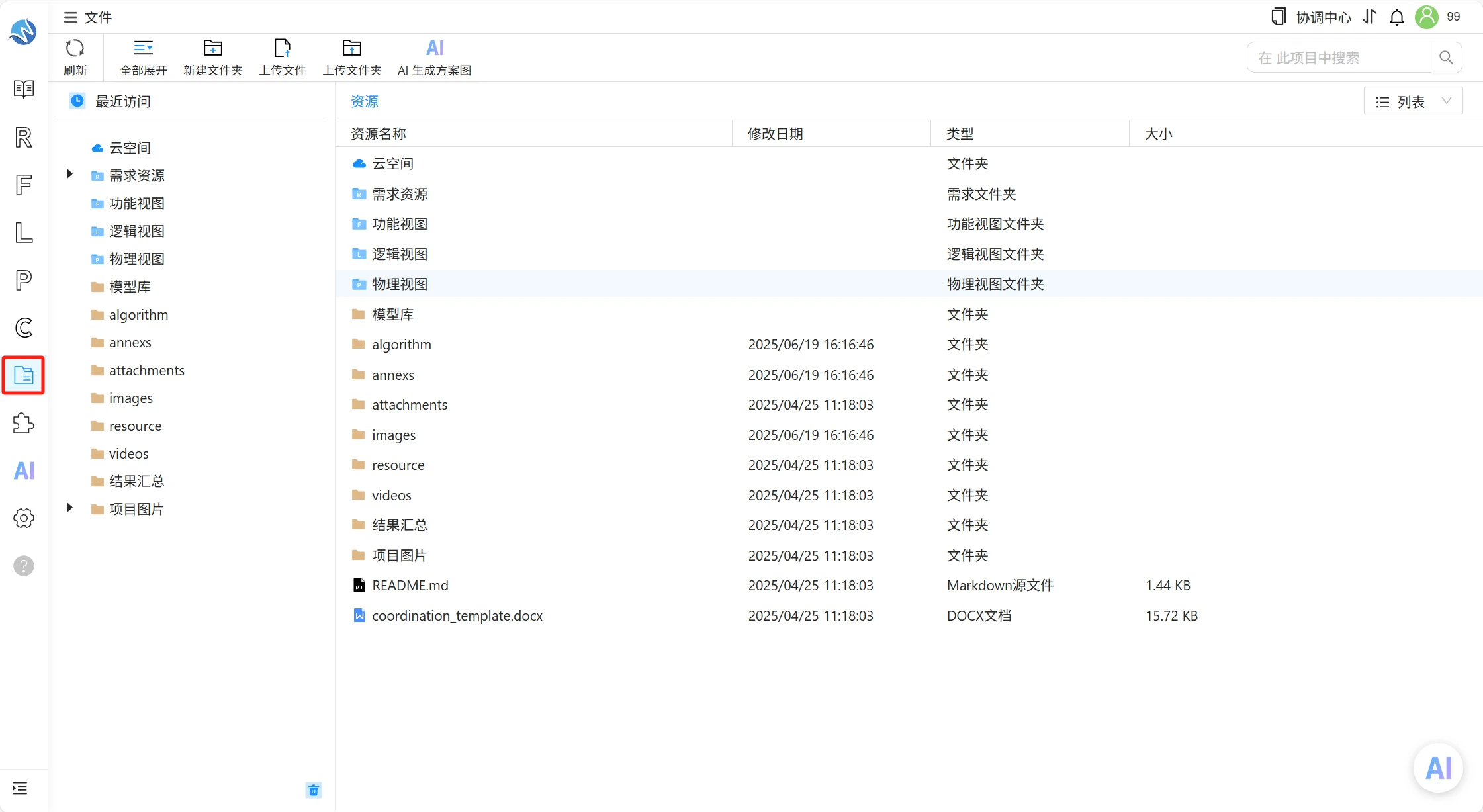The image size is (1483, 812).
Task: Open the puzzle-piece plugins sidebar icon
Action: (24, 423)
